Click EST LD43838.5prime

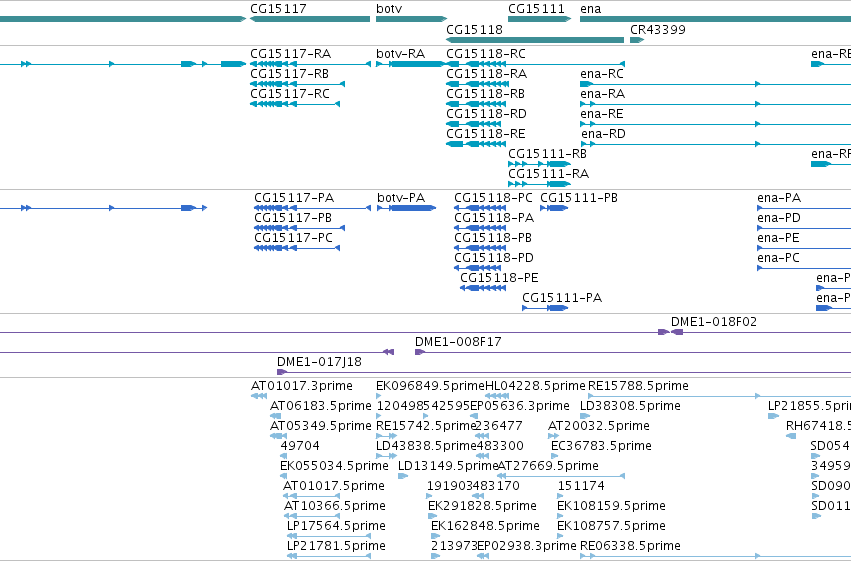pyautogui.click(x=426, y=446)
